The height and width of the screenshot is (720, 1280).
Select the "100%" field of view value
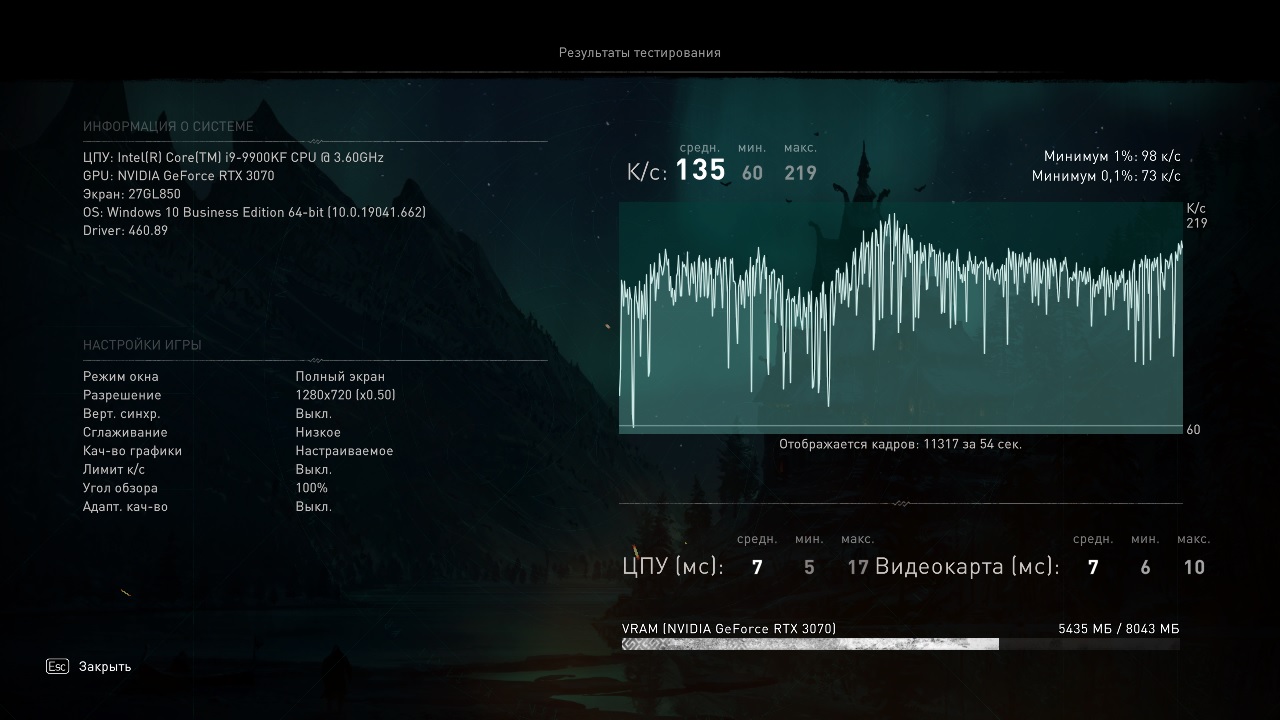[x=312, y=488]
